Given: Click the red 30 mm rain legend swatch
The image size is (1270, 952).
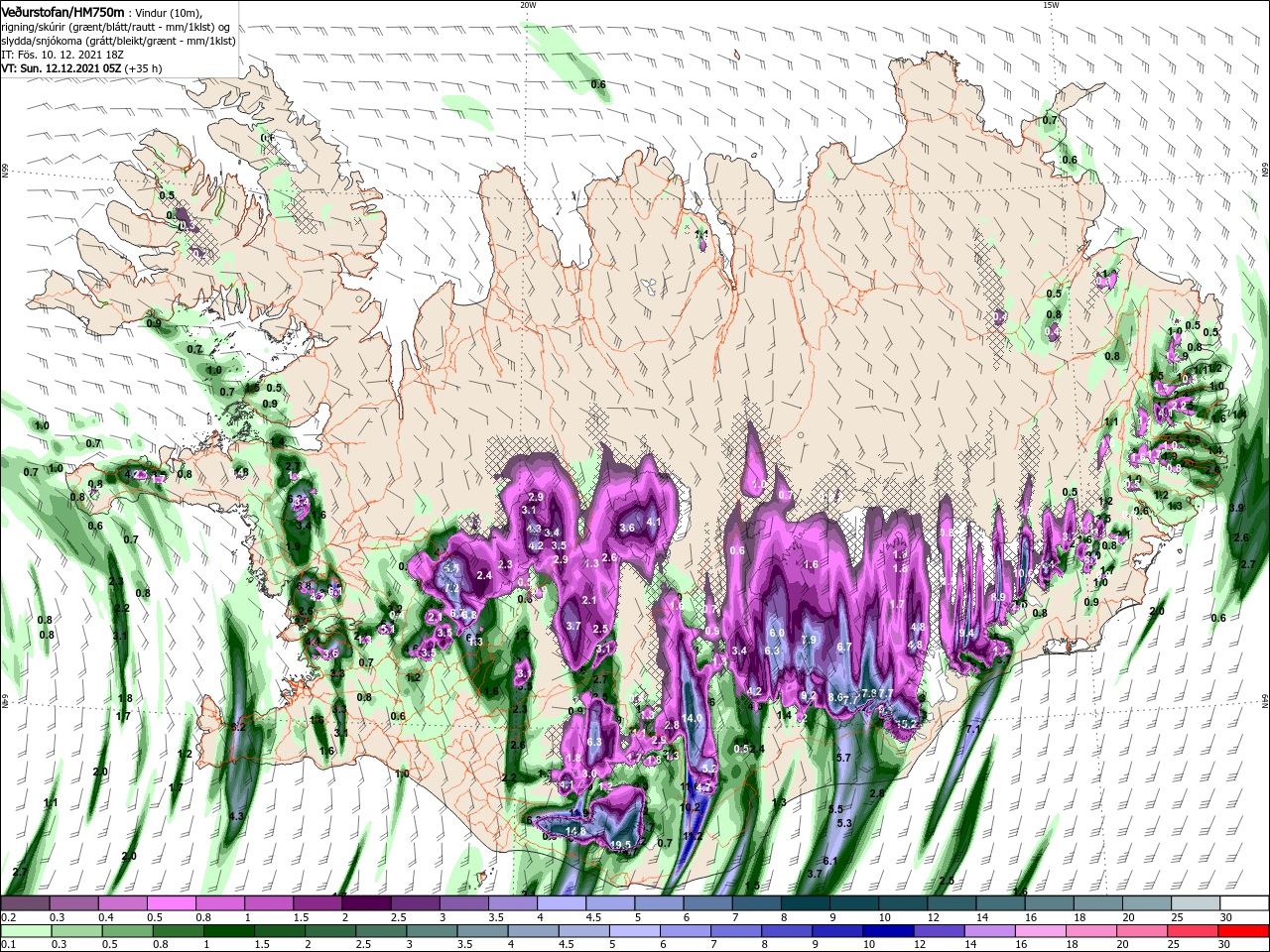Looking at the screenshot, I should pos(1244,930).
